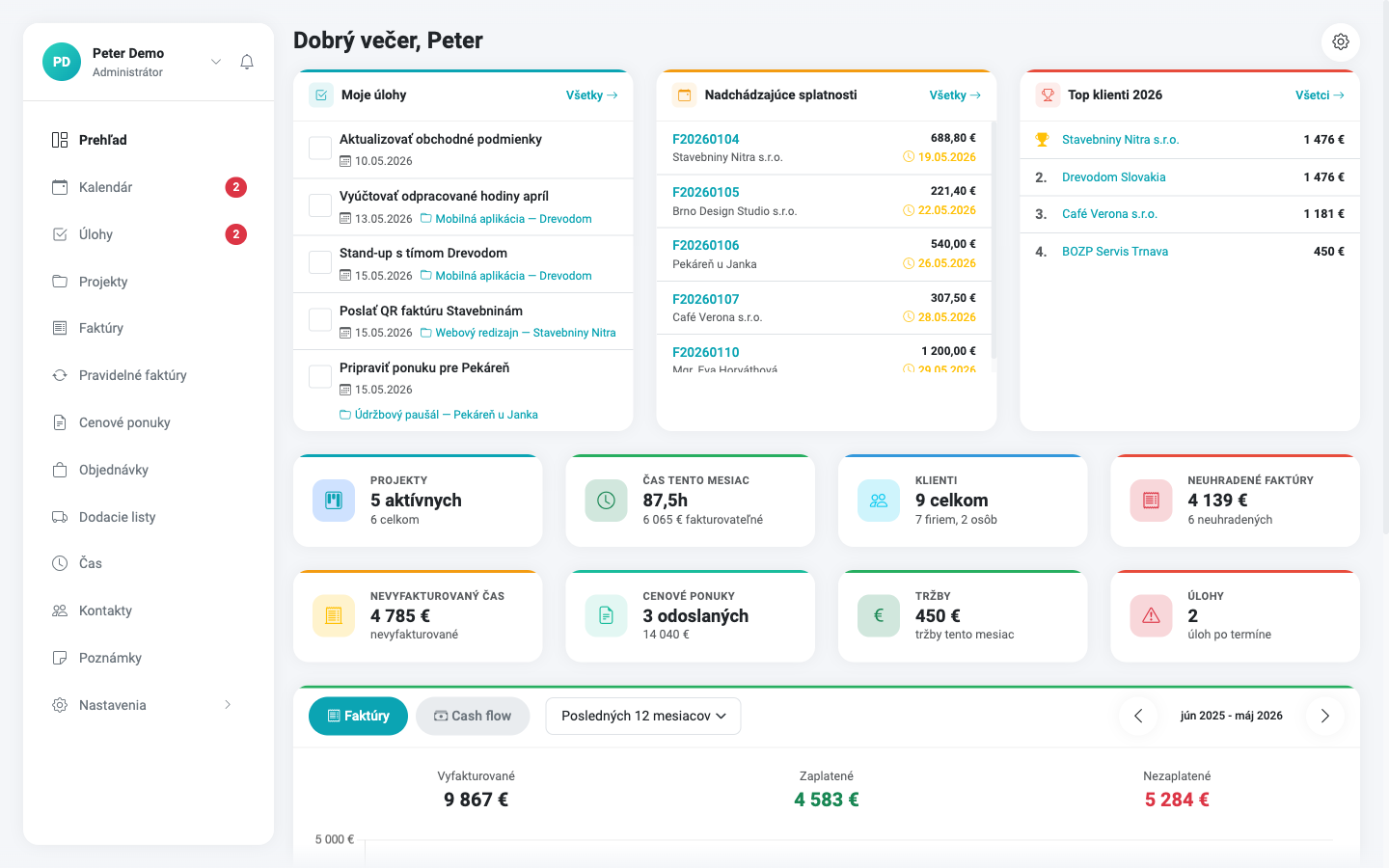
Task: Open Kalendár in the sidebar menu
Action: click(149, 187)
